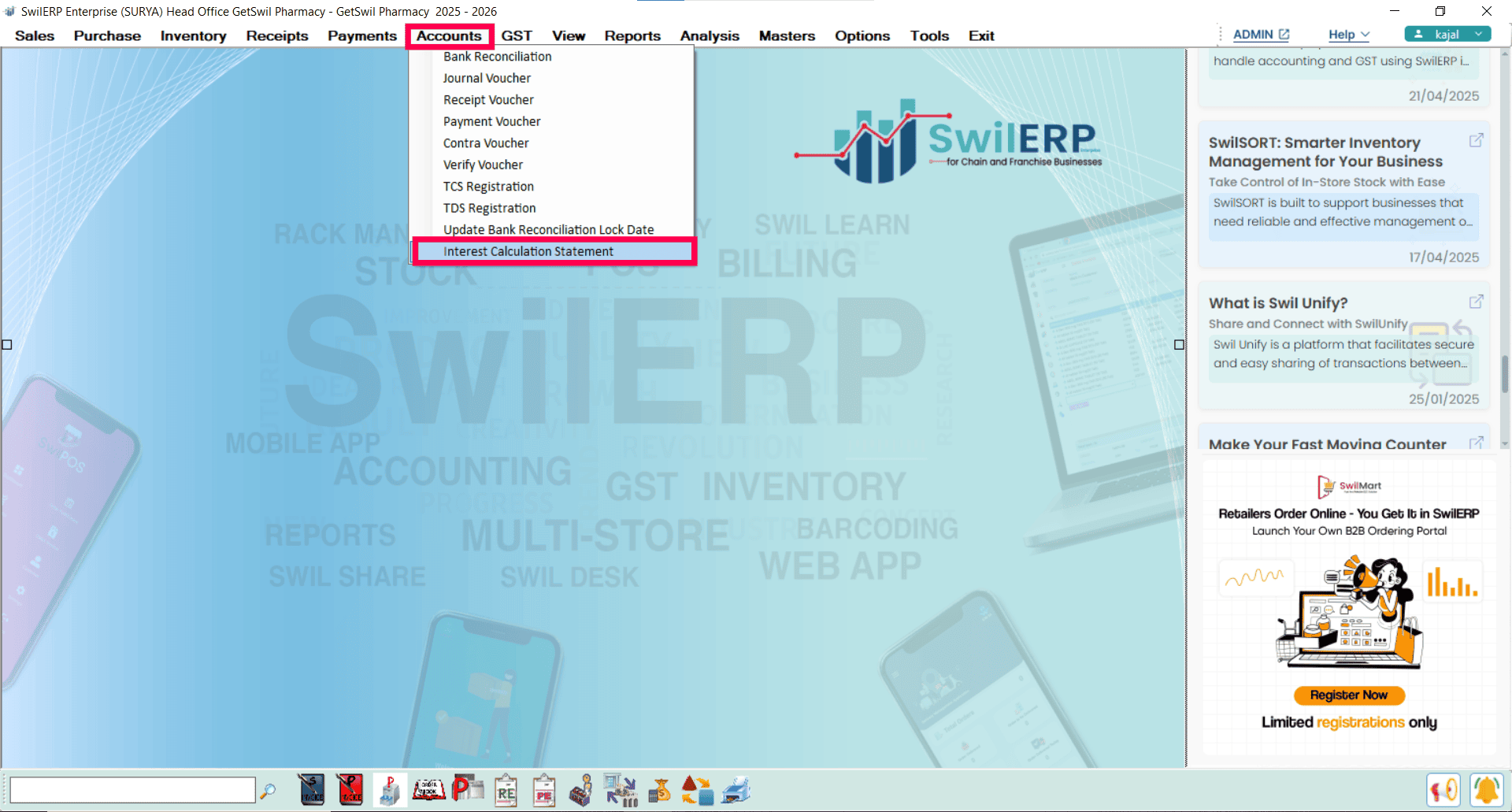
Task: Click the building transfer arrows icon
Action: [x=621, y=790]
